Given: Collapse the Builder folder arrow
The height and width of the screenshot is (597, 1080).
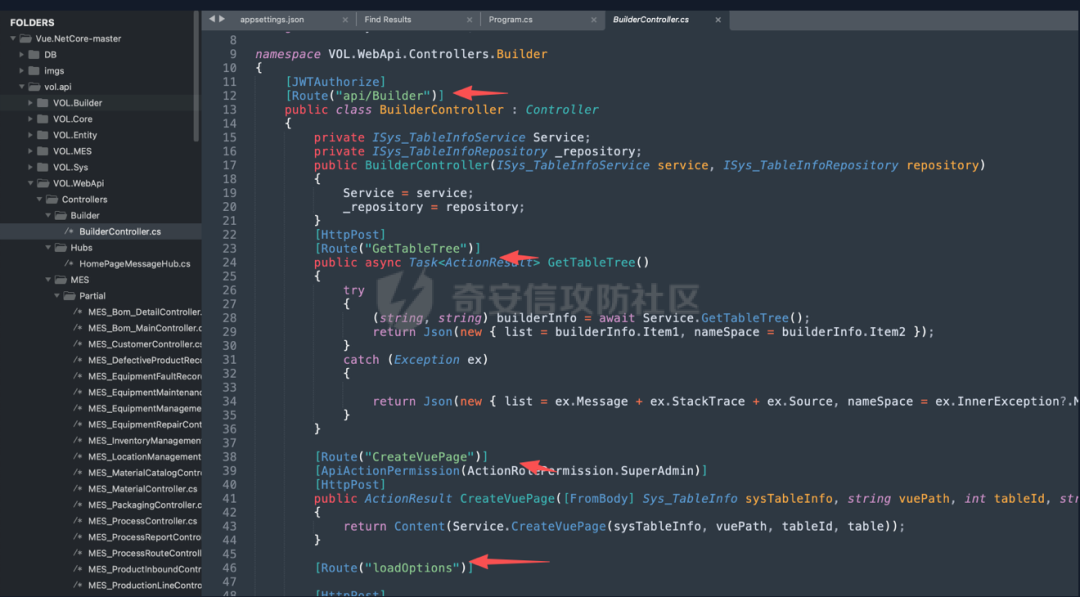Looking at the screenshot, I should [48, 216].
